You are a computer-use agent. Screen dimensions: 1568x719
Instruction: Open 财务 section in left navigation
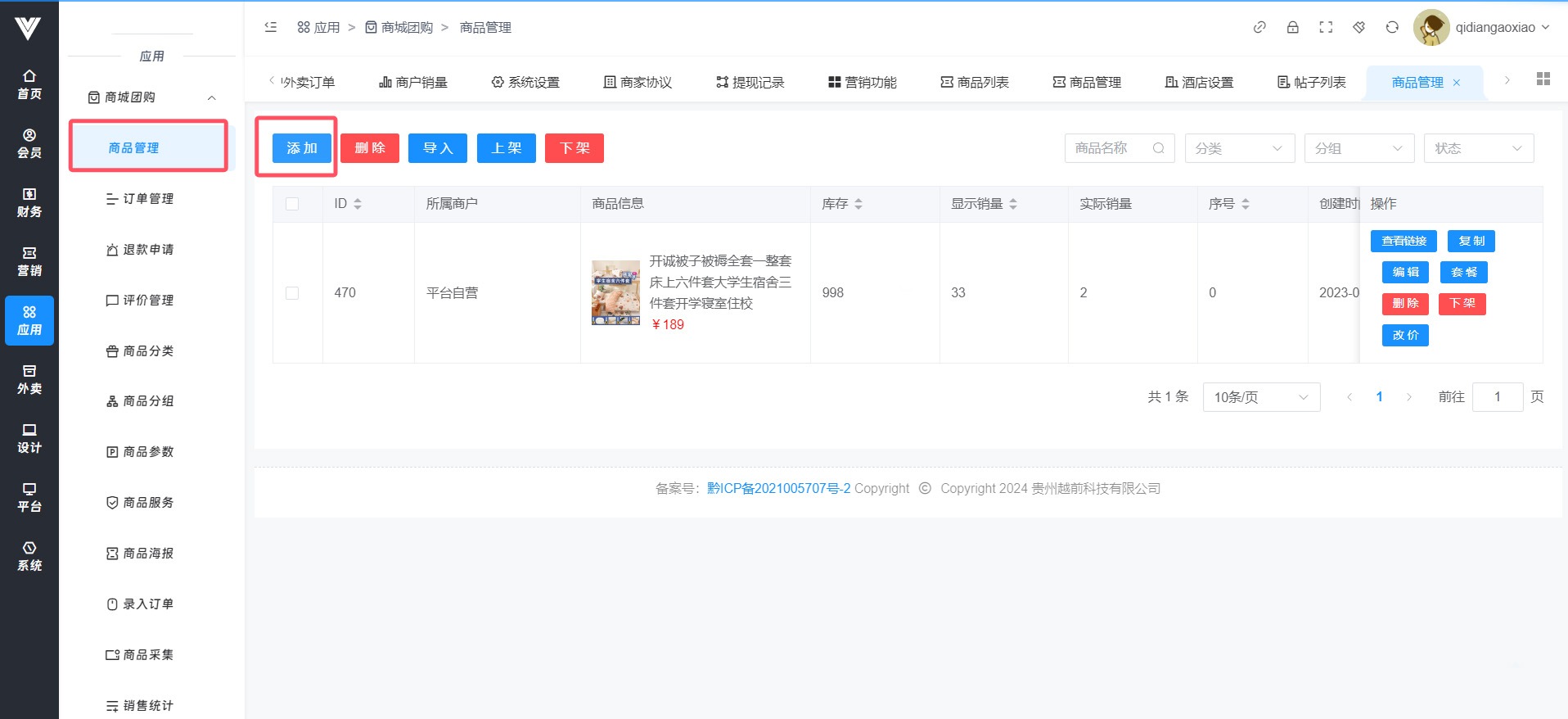(x=29, y=202)
